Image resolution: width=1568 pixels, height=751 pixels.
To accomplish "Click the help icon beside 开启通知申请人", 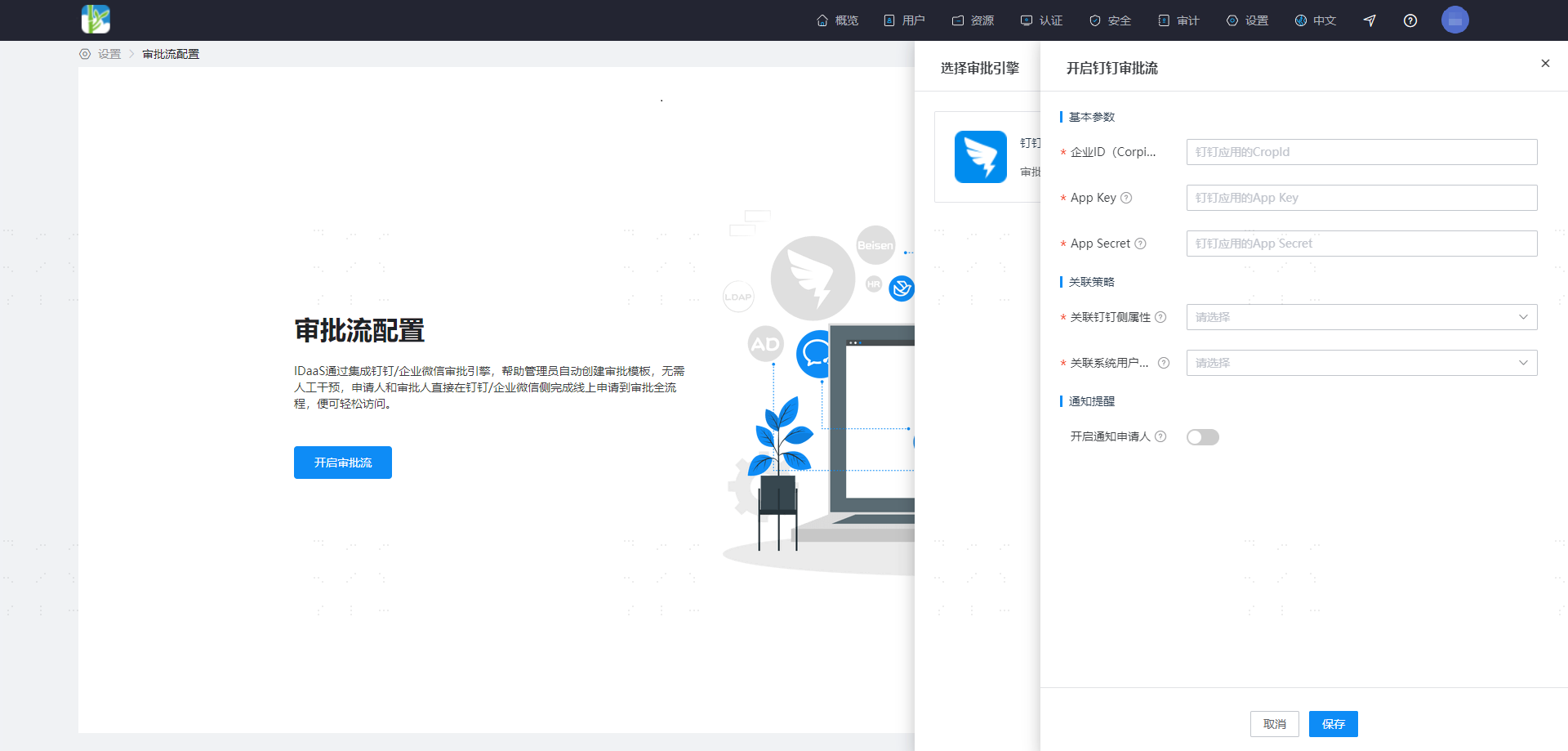I will 1160,436.
